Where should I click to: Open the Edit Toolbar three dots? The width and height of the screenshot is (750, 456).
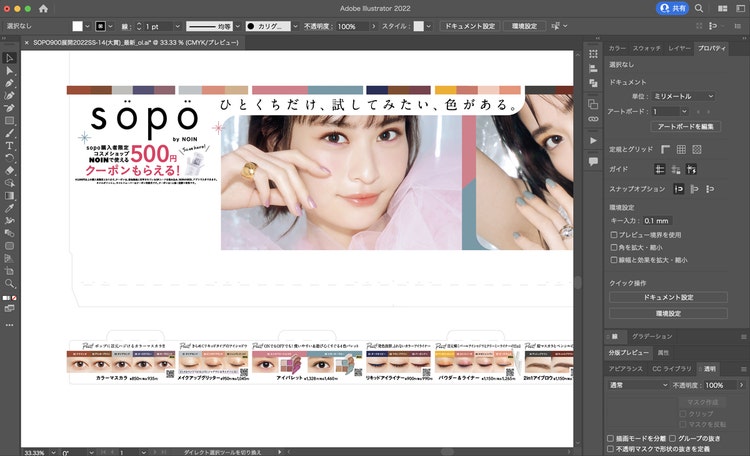click(9, 325)
